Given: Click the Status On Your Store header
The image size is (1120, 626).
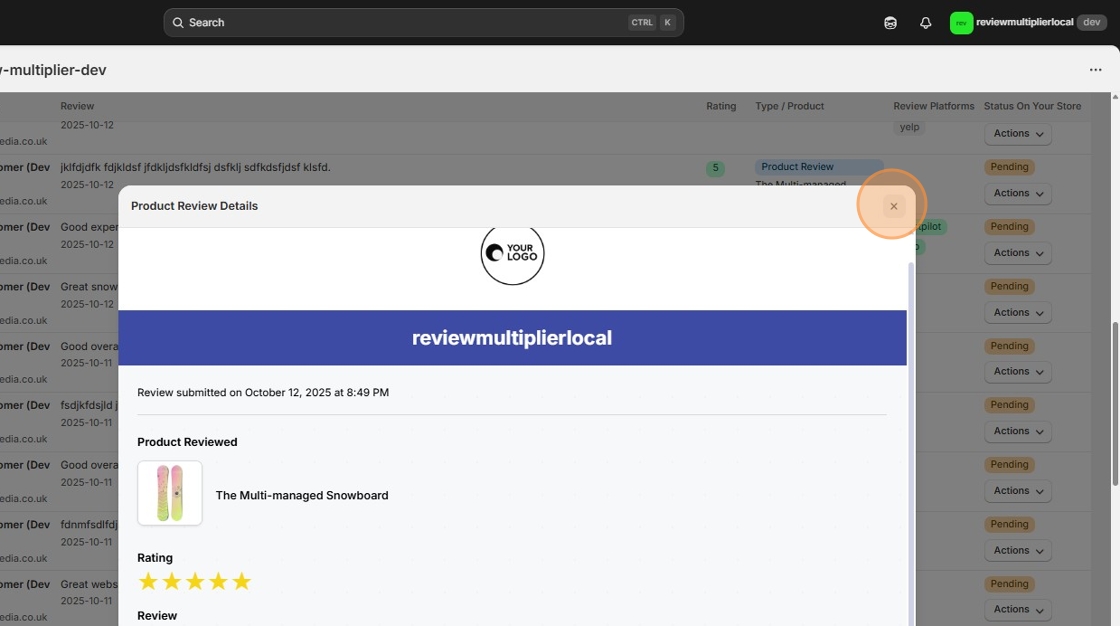Looking at the screenshot, I should tap(1032, 106).
